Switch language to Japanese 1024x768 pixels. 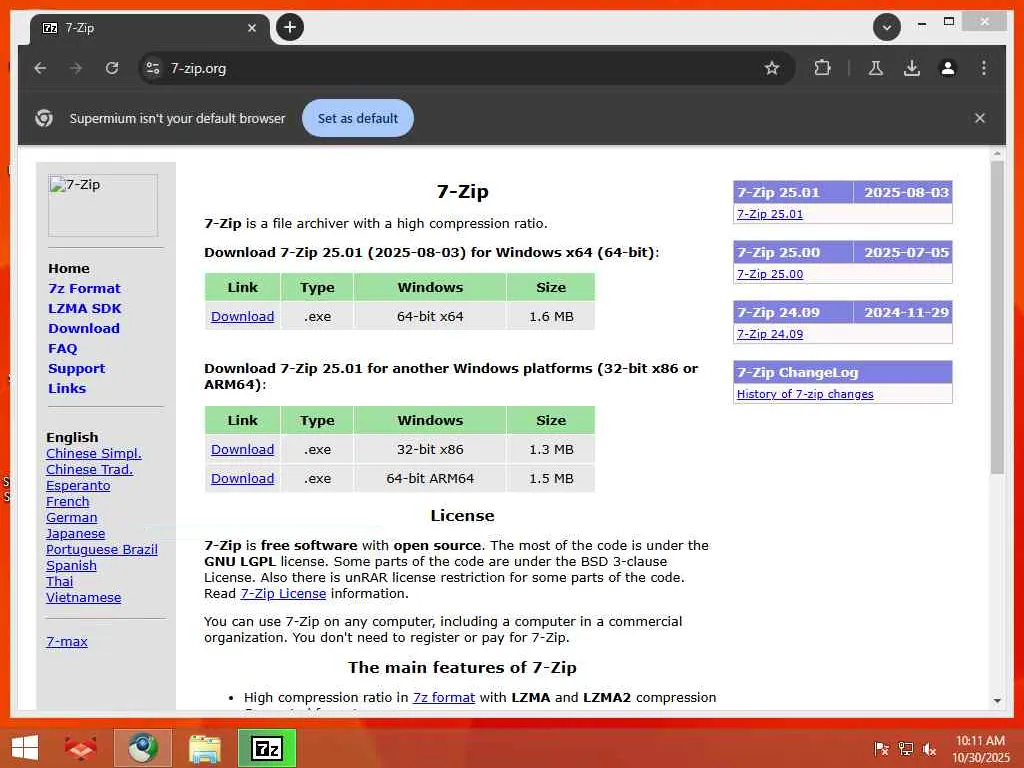pos(75,534)
